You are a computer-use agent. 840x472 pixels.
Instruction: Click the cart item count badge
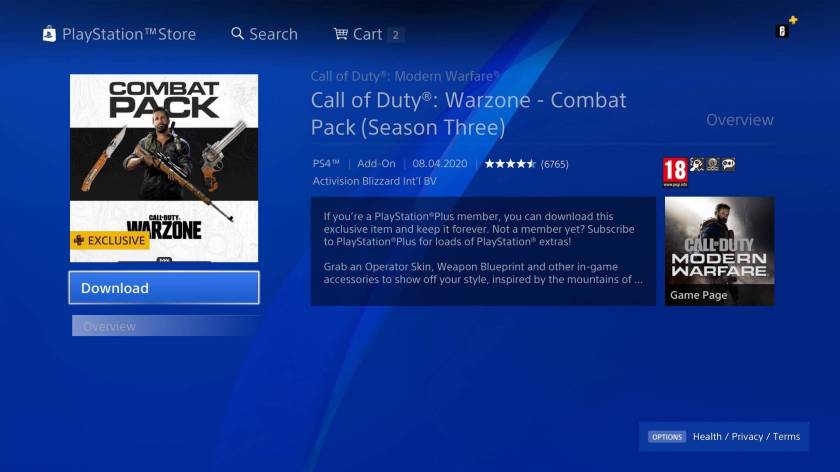[x=395, y=35]
